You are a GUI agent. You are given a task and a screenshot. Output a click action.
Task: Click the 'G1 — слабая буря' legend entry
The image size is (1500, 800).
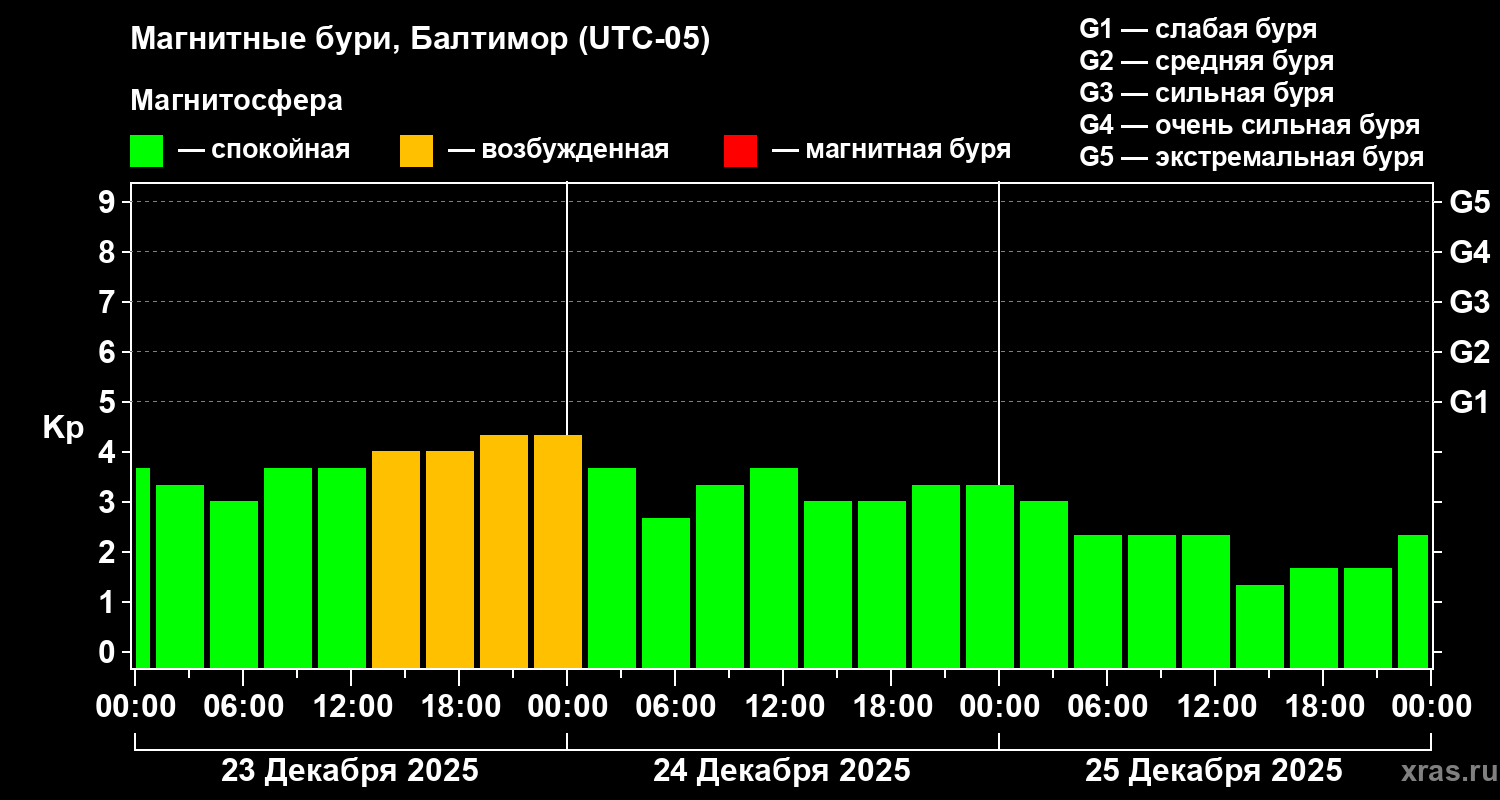(1198, 29)
